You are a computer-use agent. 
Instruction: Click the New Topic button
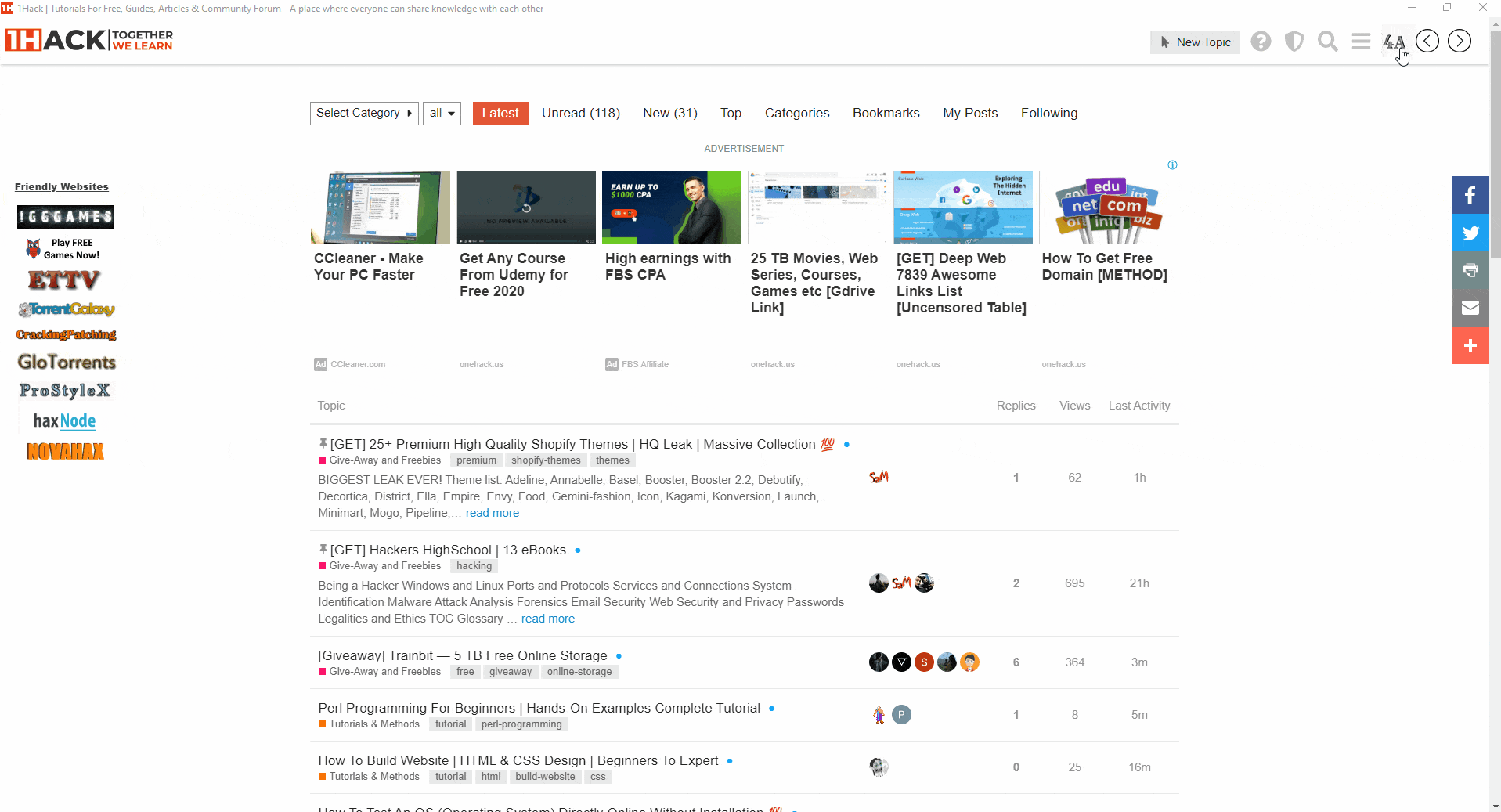(x=1195, y=42)
